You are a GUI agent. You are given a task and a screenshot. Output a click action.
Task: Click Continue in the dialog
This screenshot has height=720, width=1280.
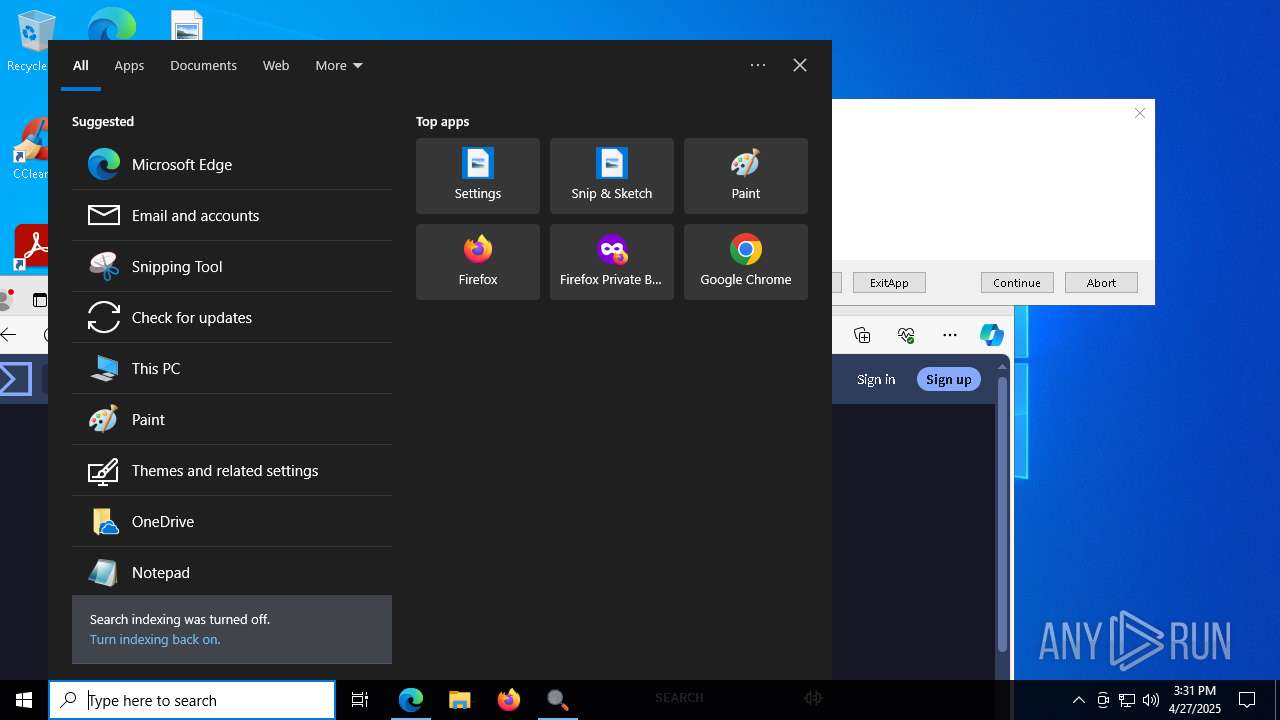1017,283
